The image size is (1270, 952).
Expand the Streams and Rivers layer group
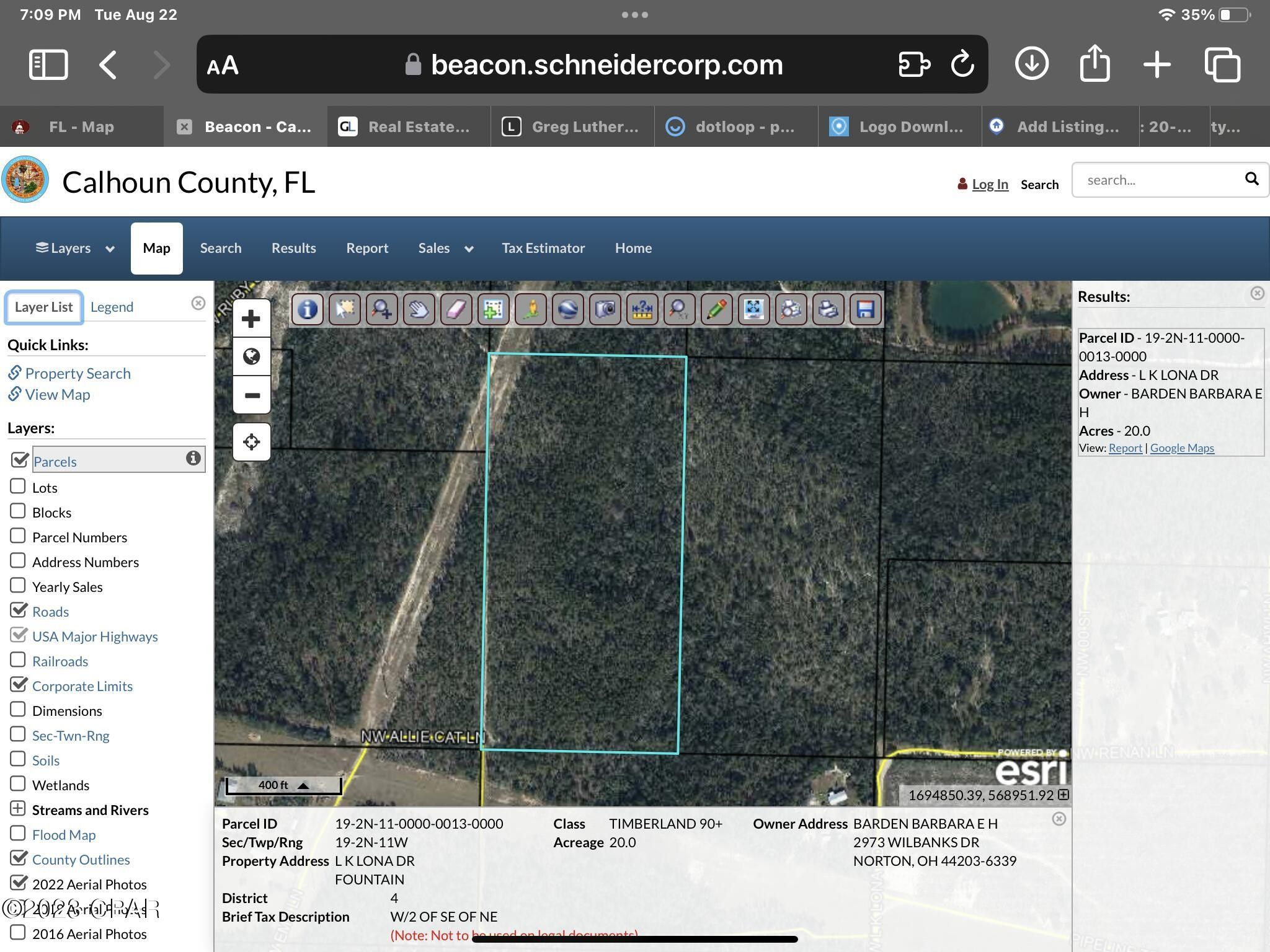[17, 808]
